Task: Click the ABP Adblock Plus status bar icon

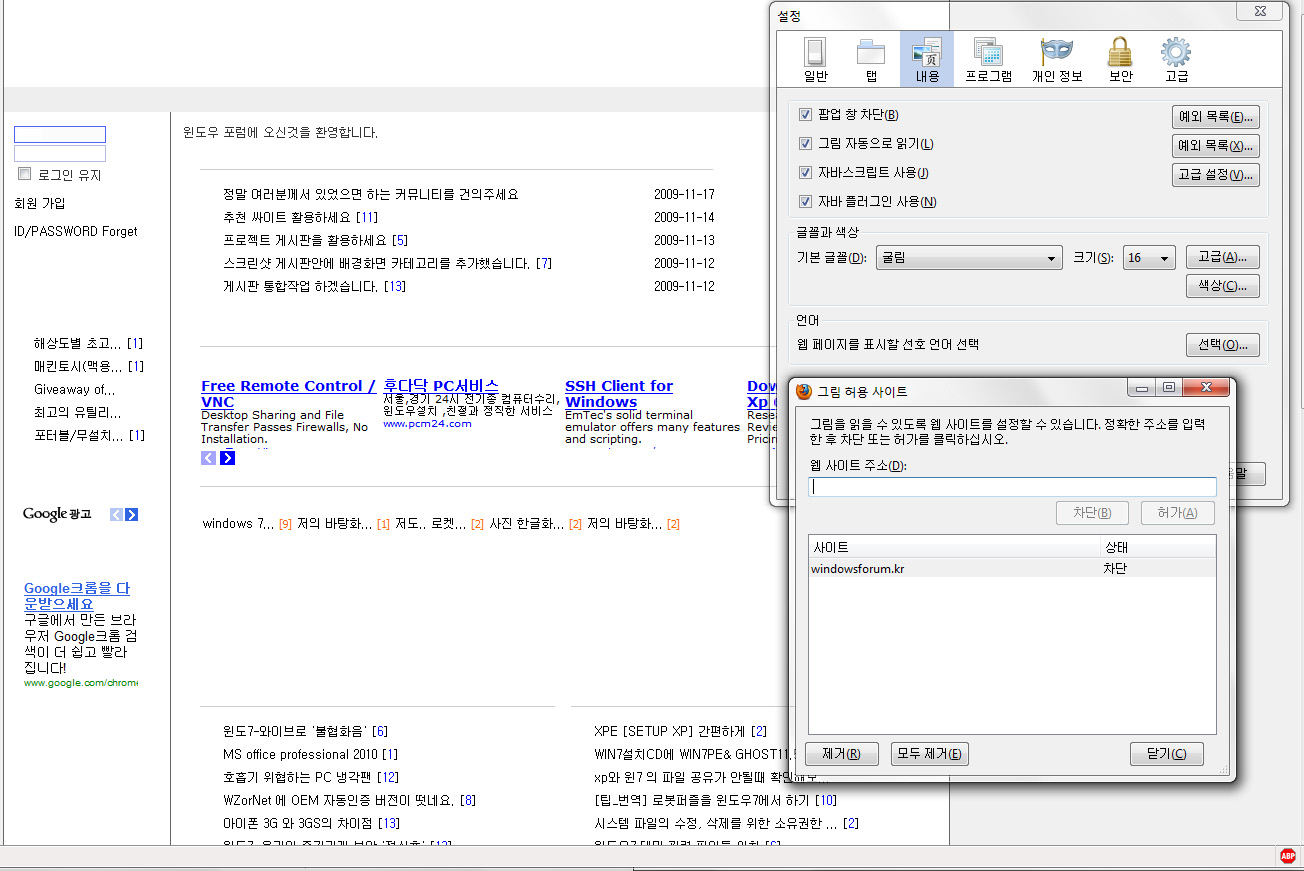Action: point(1288,856)
